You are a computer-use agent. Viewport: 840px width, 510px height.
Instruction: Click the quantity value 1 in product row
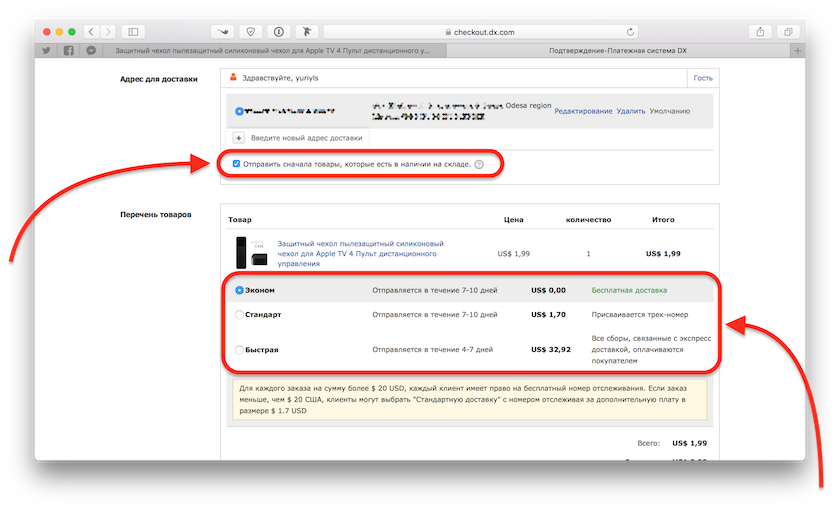pyautogui.click(x=588, y=254)
